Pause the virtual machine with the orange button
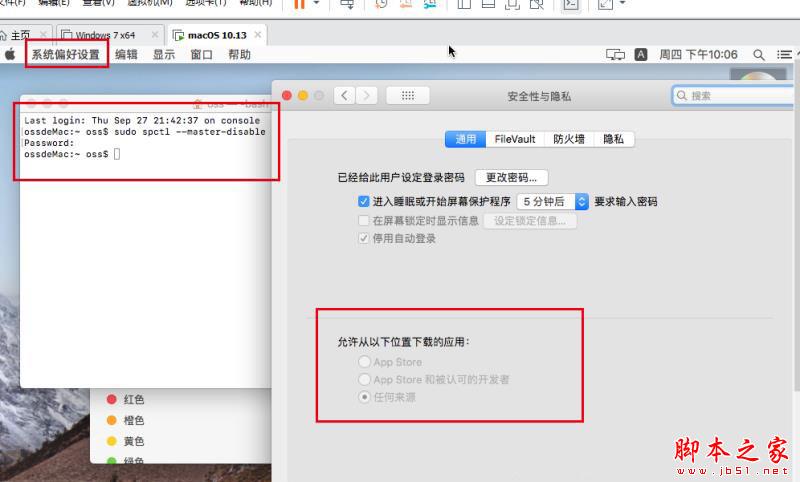Viewport: 800px width, 482px height. pos(299,5)
